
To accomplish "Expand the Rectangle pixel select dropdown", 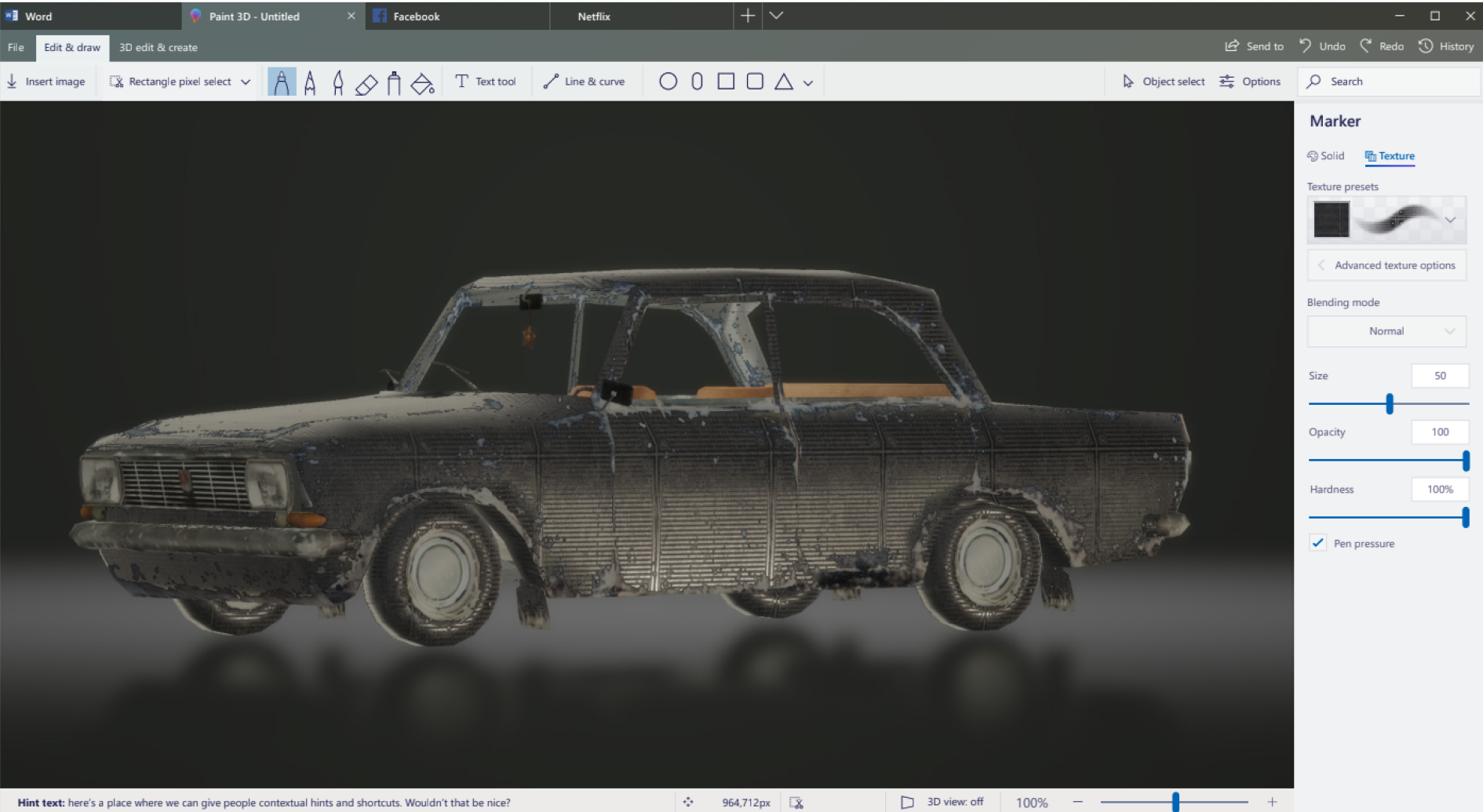I will (246, 82).
